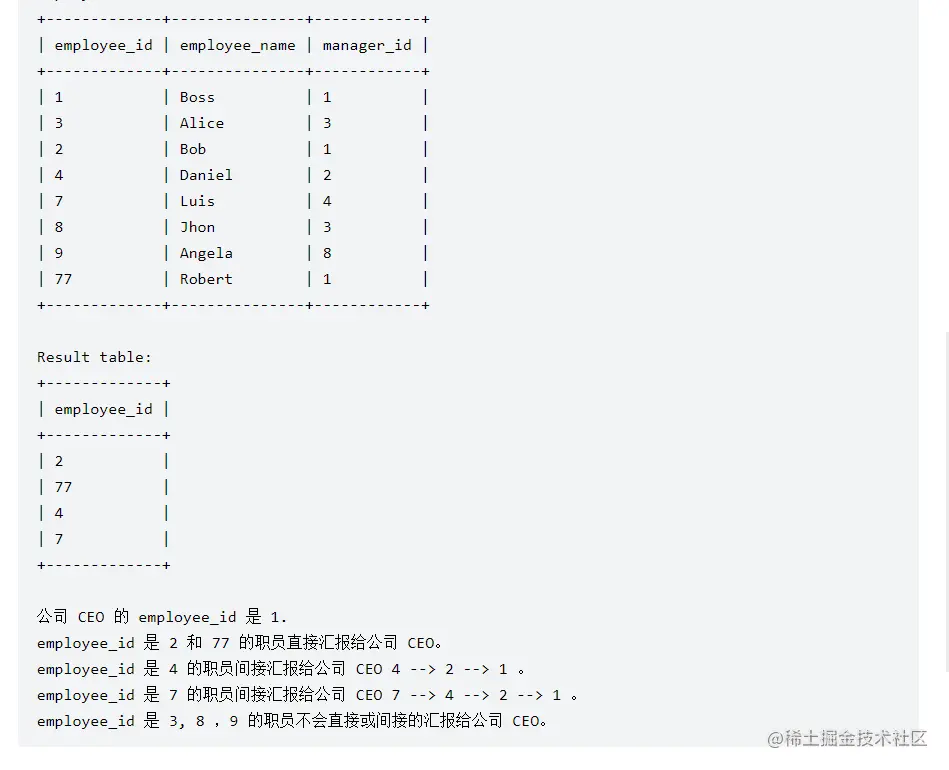This screenshot has height=770, width=949.
Task: Click the value 77 in Result table
Action: [63, 487]
